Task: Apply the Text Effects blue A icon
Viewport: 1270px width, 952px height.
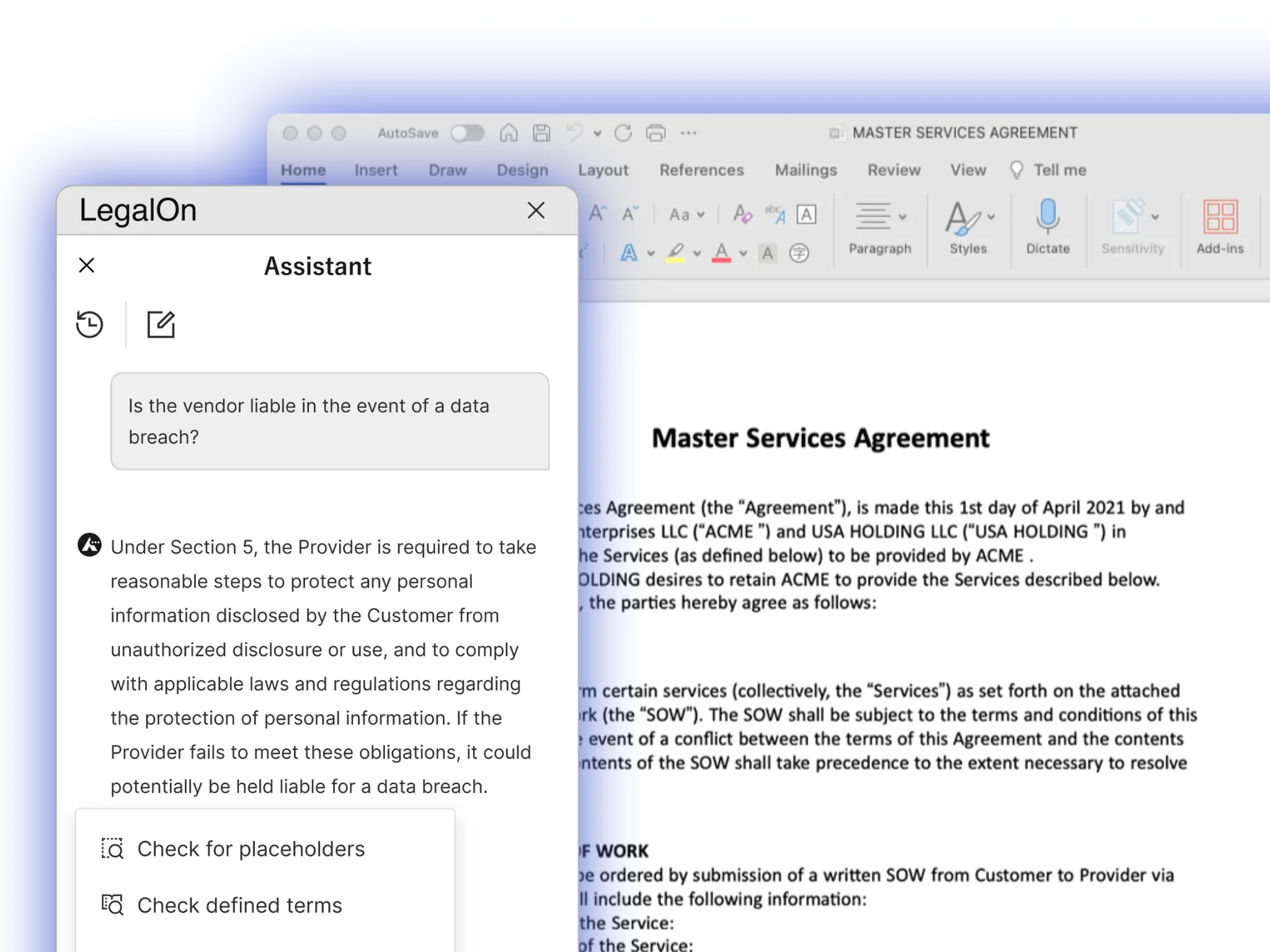Action: click(x=629, y=252)
